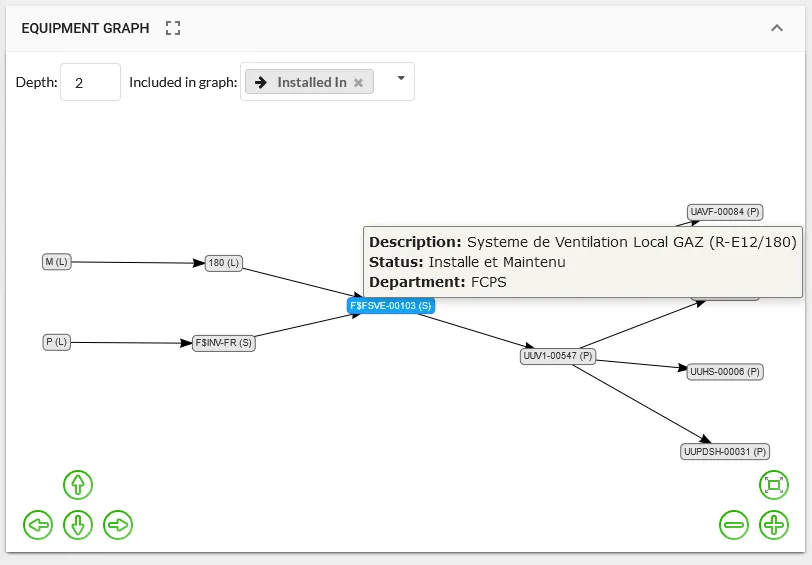Zoom out of the graph
The height and width of the screenshot is (565, 812).
point(734,525)
